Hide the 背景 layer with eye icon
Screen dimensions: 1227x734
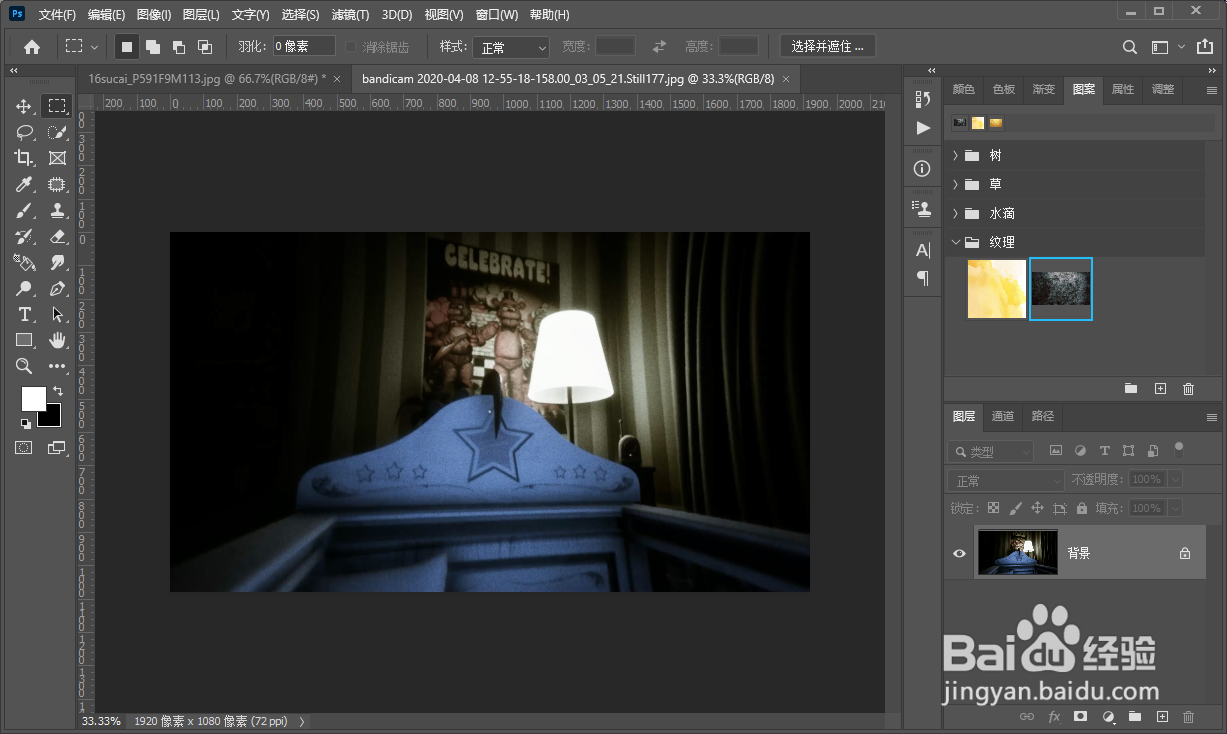[x=960, y=553]
